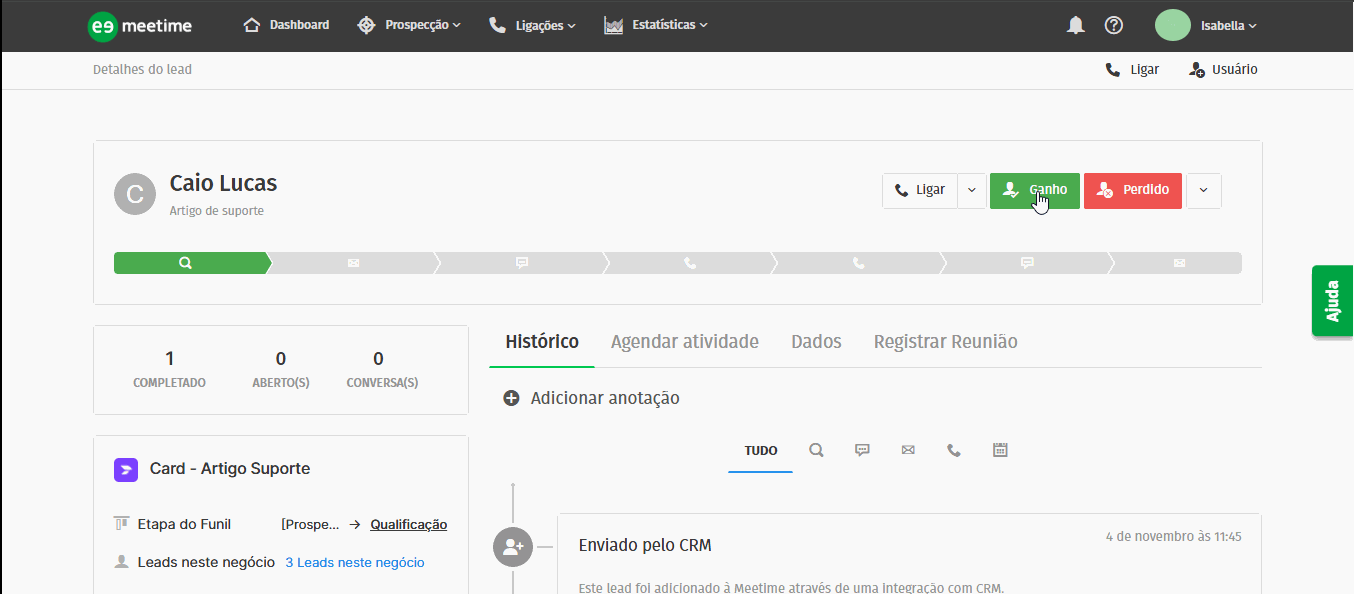The height and width of the screenshot is (594, 1354).
Task: Click the notification bell icon
Action: pos(1076,26)
